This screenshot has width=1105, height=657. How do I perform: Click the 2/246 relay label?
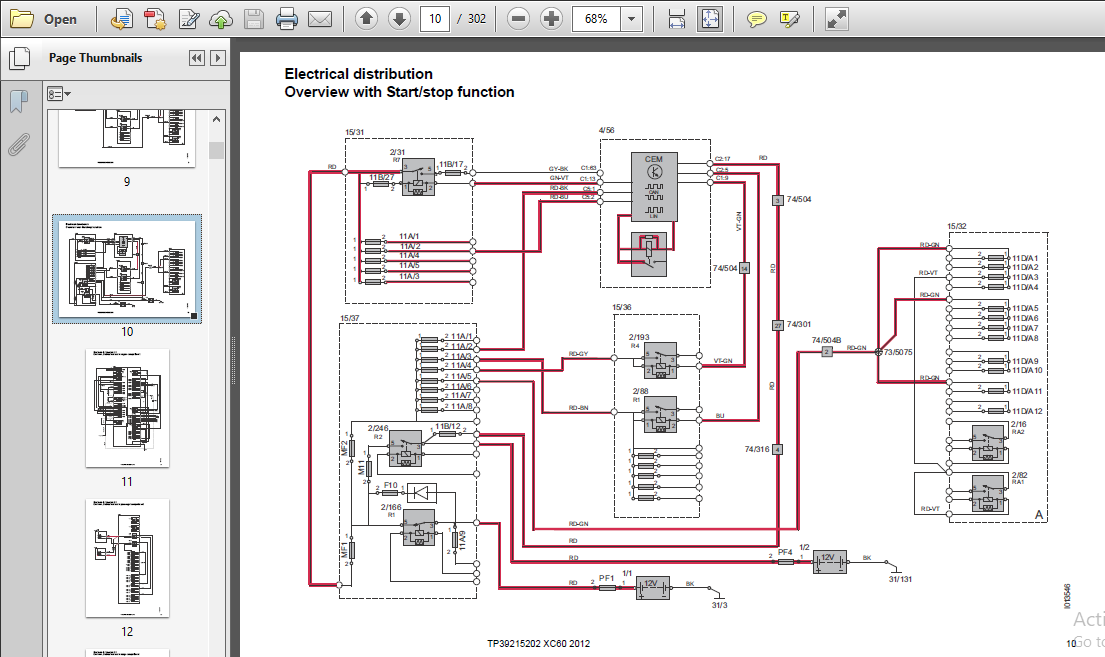[378, 429]
